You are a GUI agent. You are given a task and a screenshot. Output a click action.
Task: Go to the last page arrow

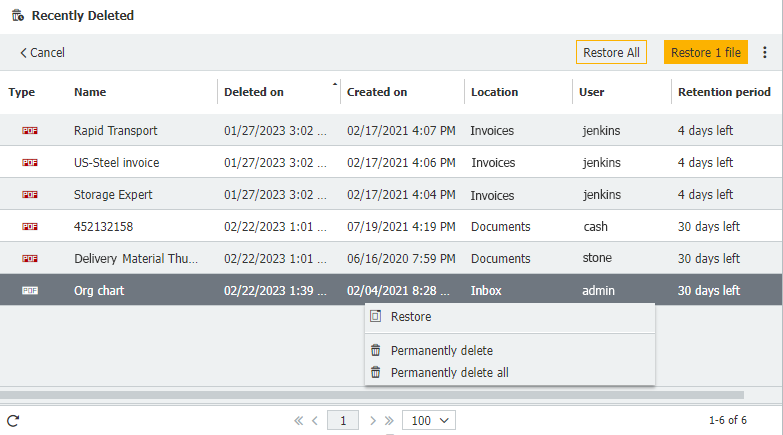pyautogui.click(x=388, y=421)
